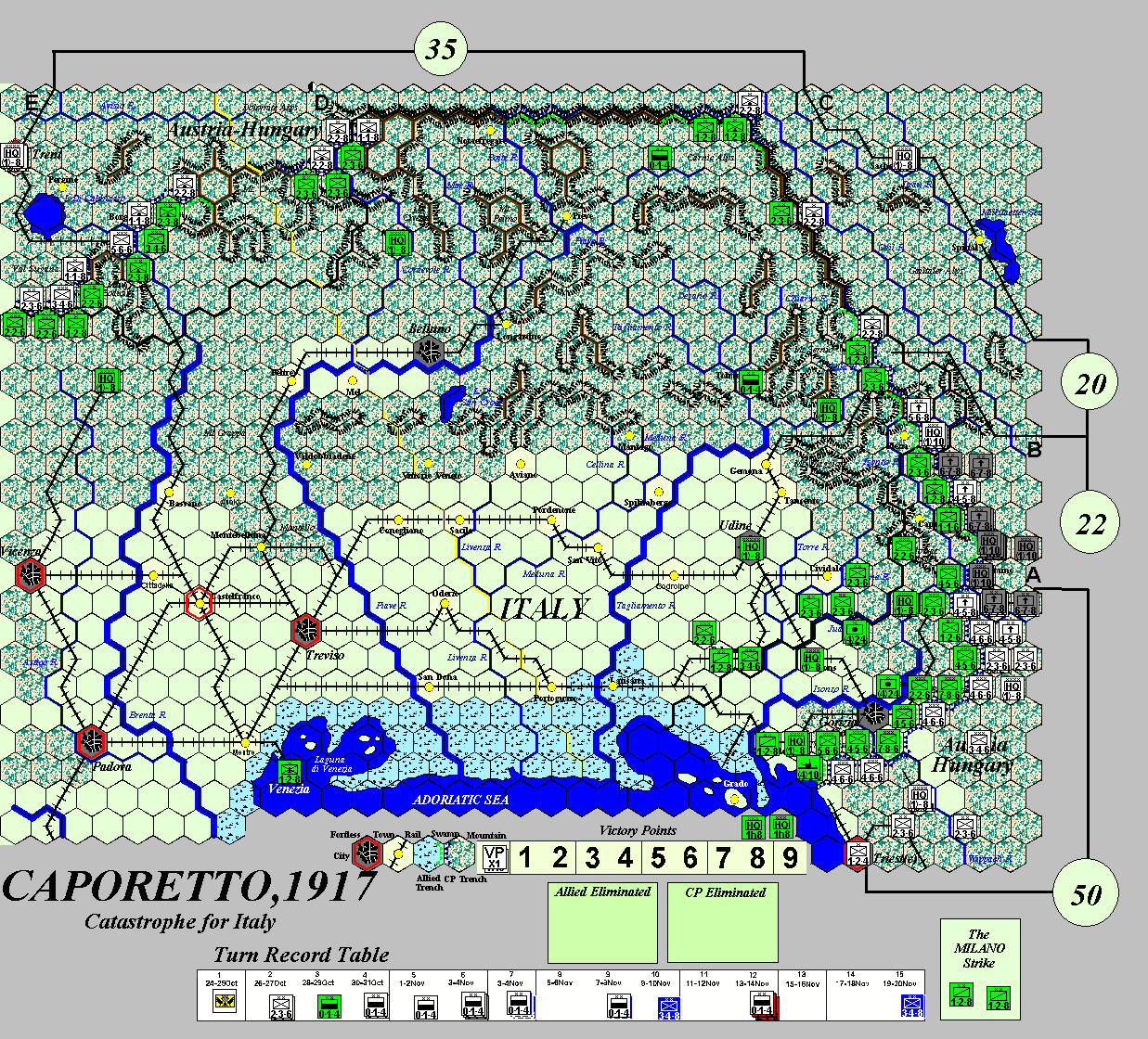This screenshot has width=1148, height=1039.
Task: Select the Gorizia city hex
Action: click(x=872, y=713)
